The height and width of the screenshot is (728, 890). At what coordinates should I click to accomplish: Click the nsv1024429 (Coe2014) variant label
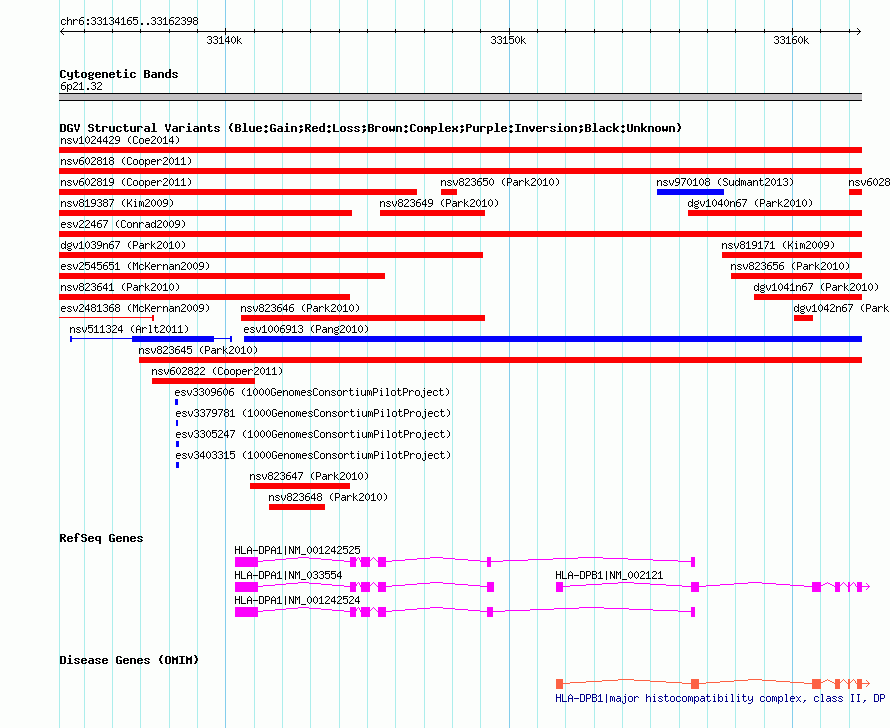(120, 140)
